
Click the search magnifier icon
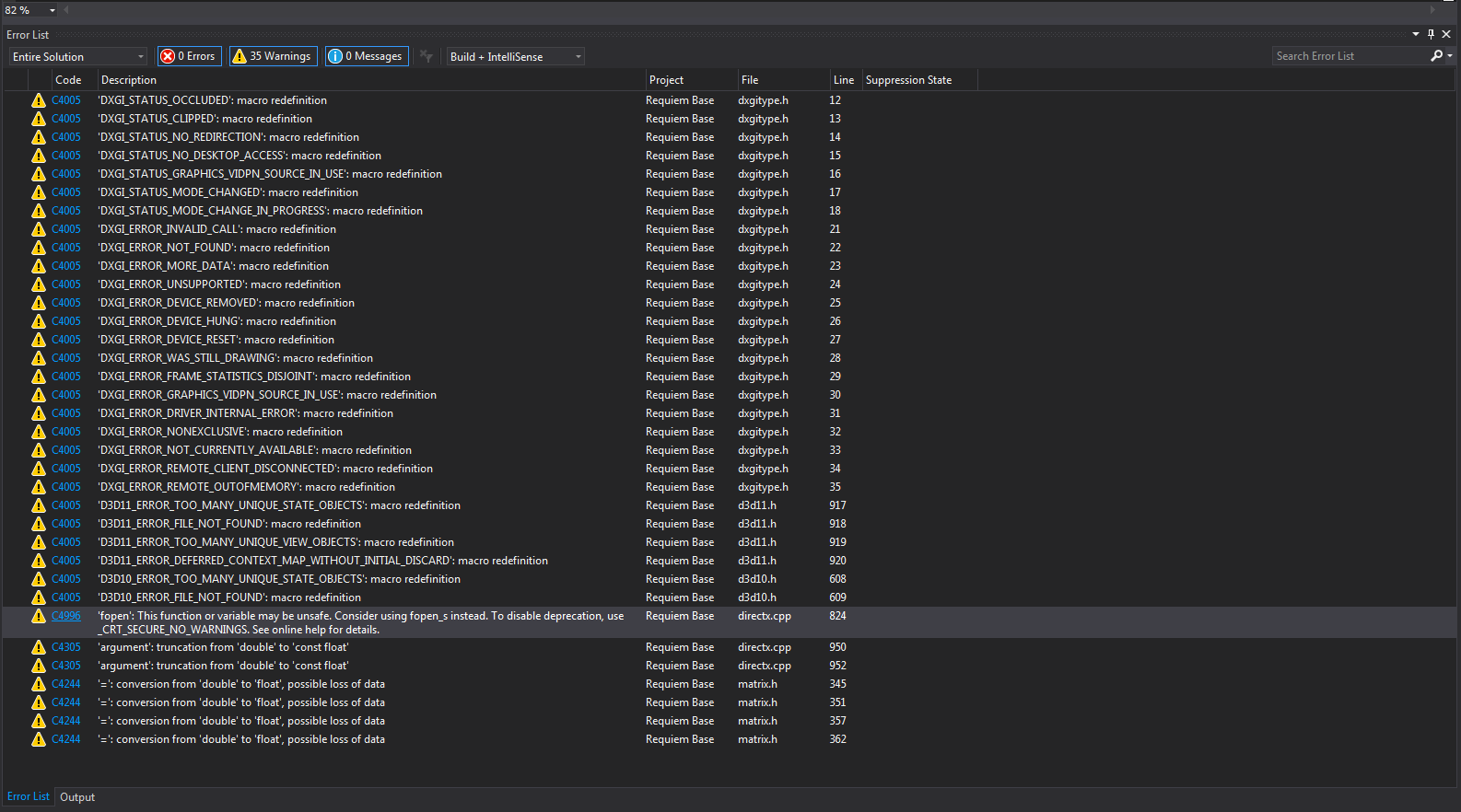coord(1436,56)
